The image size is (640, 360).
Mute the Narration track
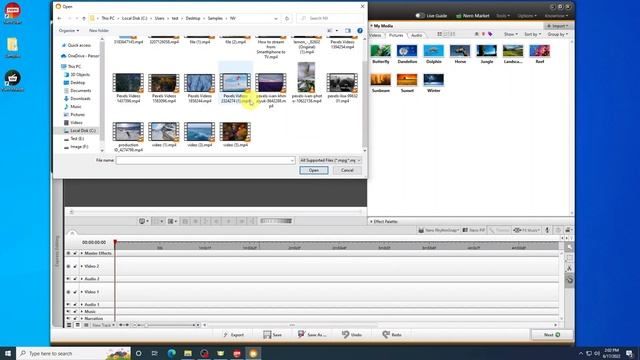(x=68, y=318)
